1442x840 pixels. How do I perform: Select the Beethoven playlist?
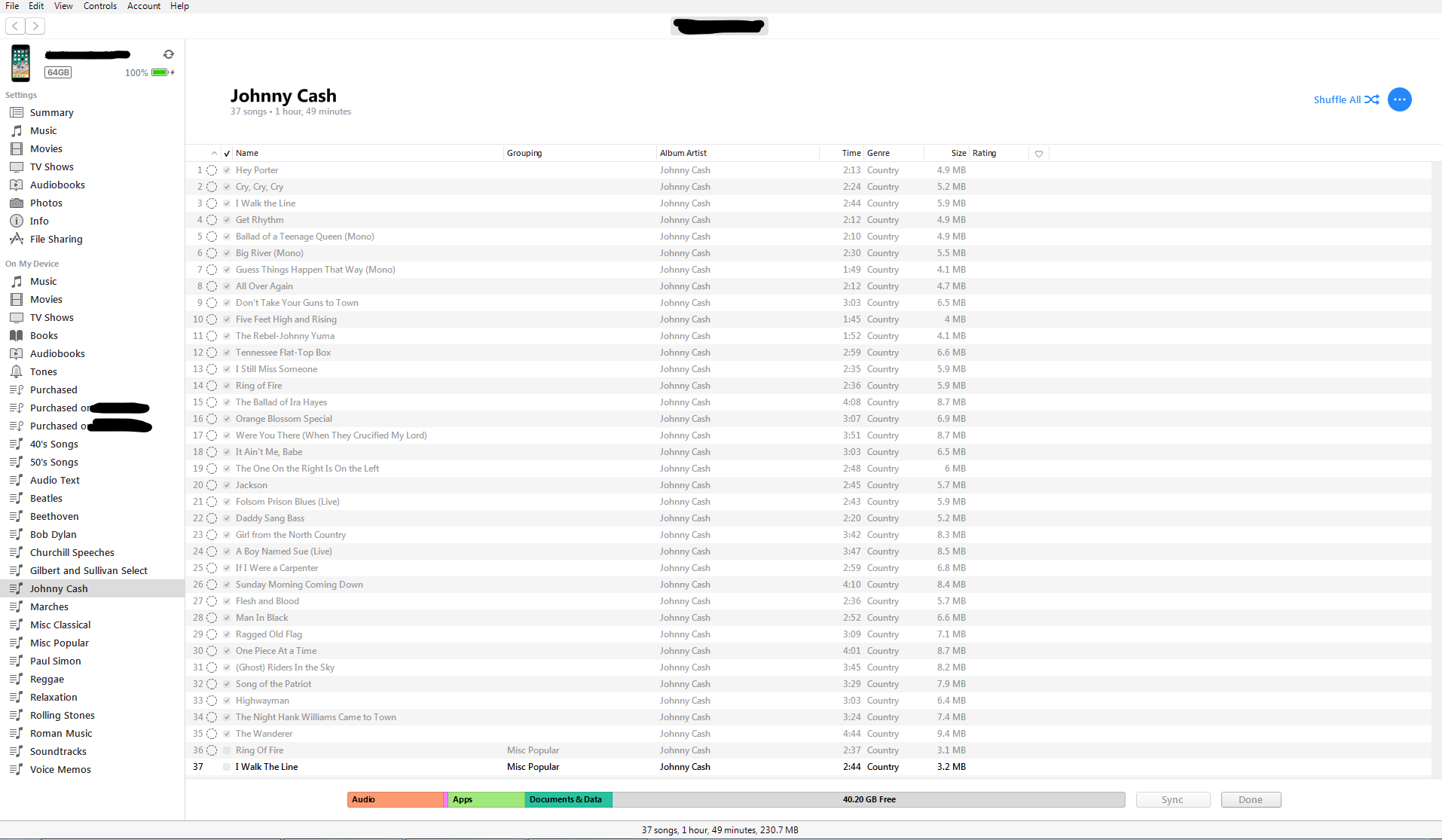[x=92, y=516]
